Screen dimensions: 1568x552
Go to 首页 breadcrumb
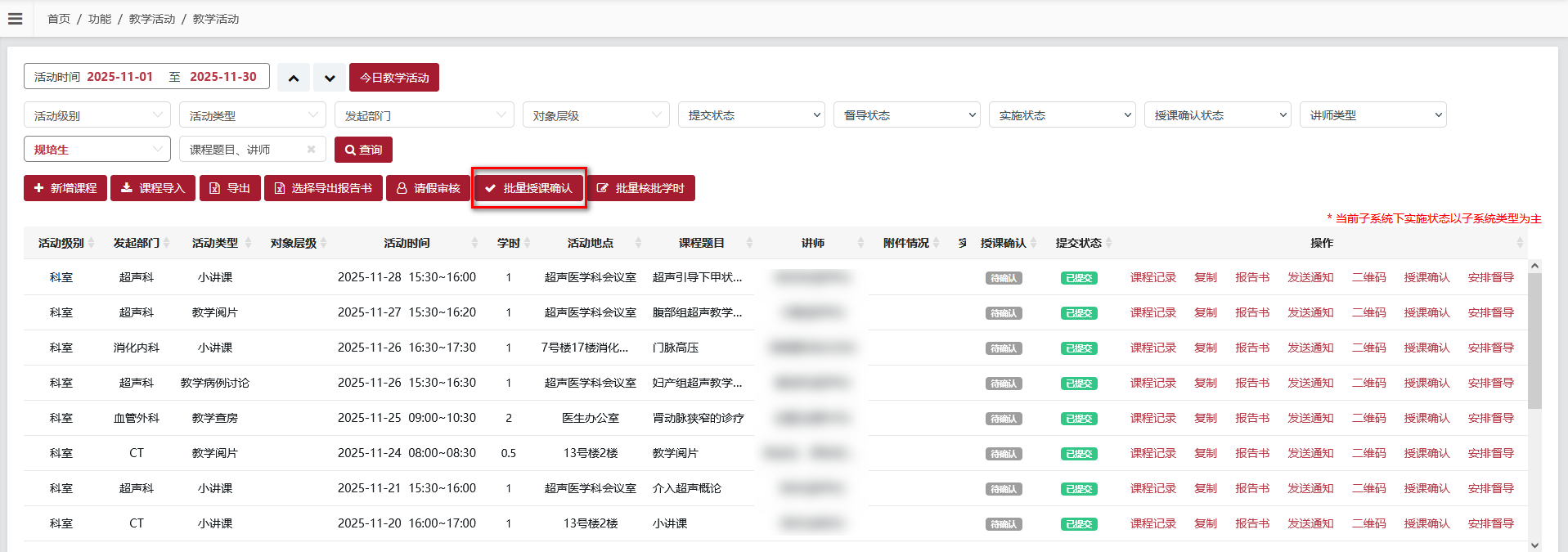[59, 19]
